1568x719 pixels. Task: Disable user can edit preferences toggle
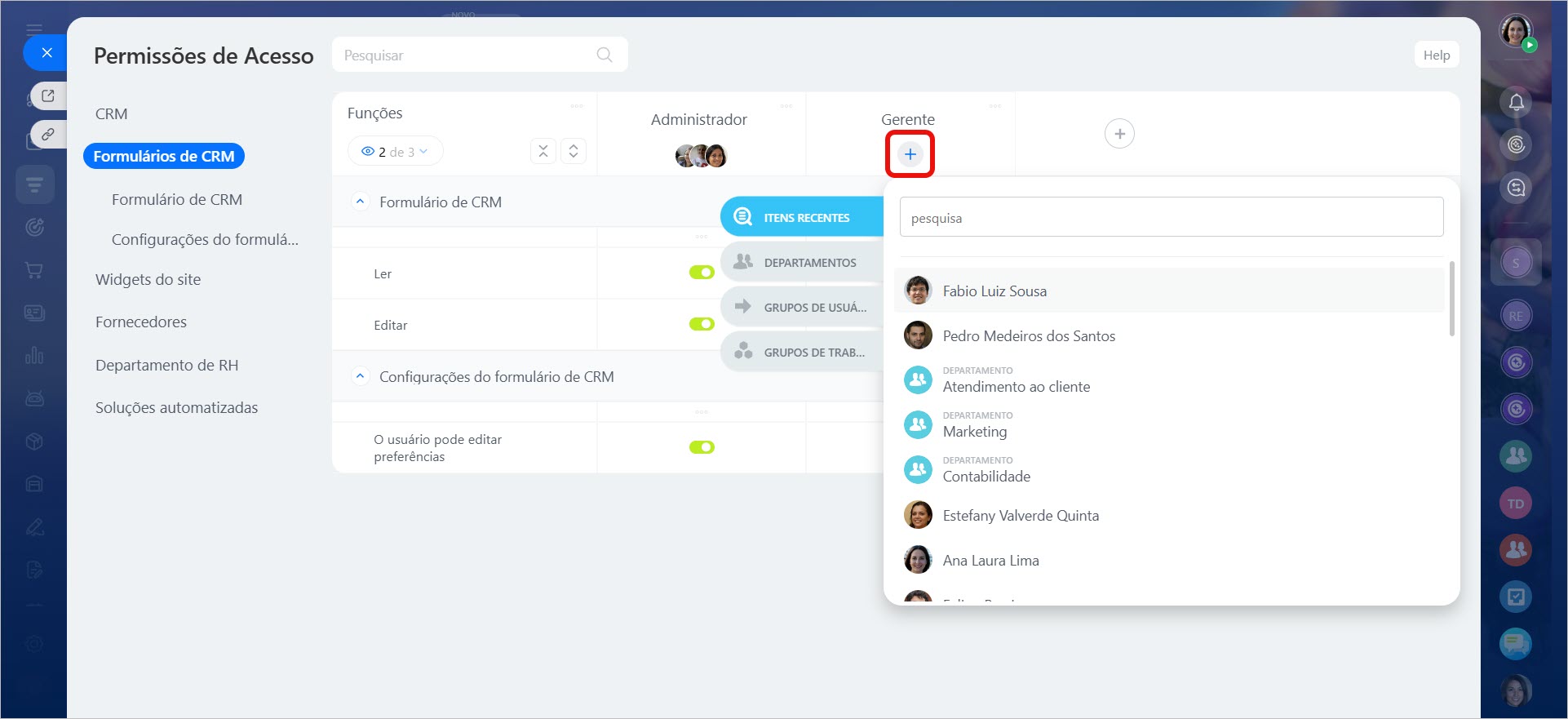tap(702, 447)
